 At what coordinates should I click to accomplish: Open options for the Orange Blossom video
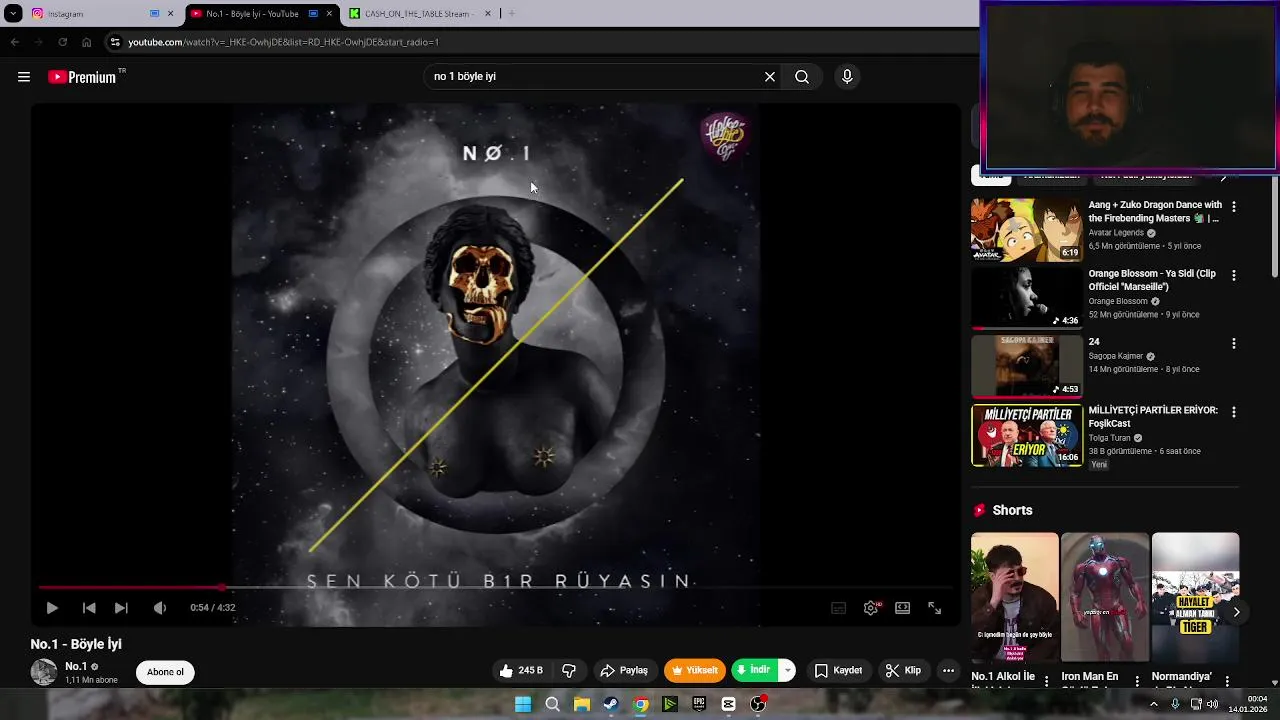1233,275
